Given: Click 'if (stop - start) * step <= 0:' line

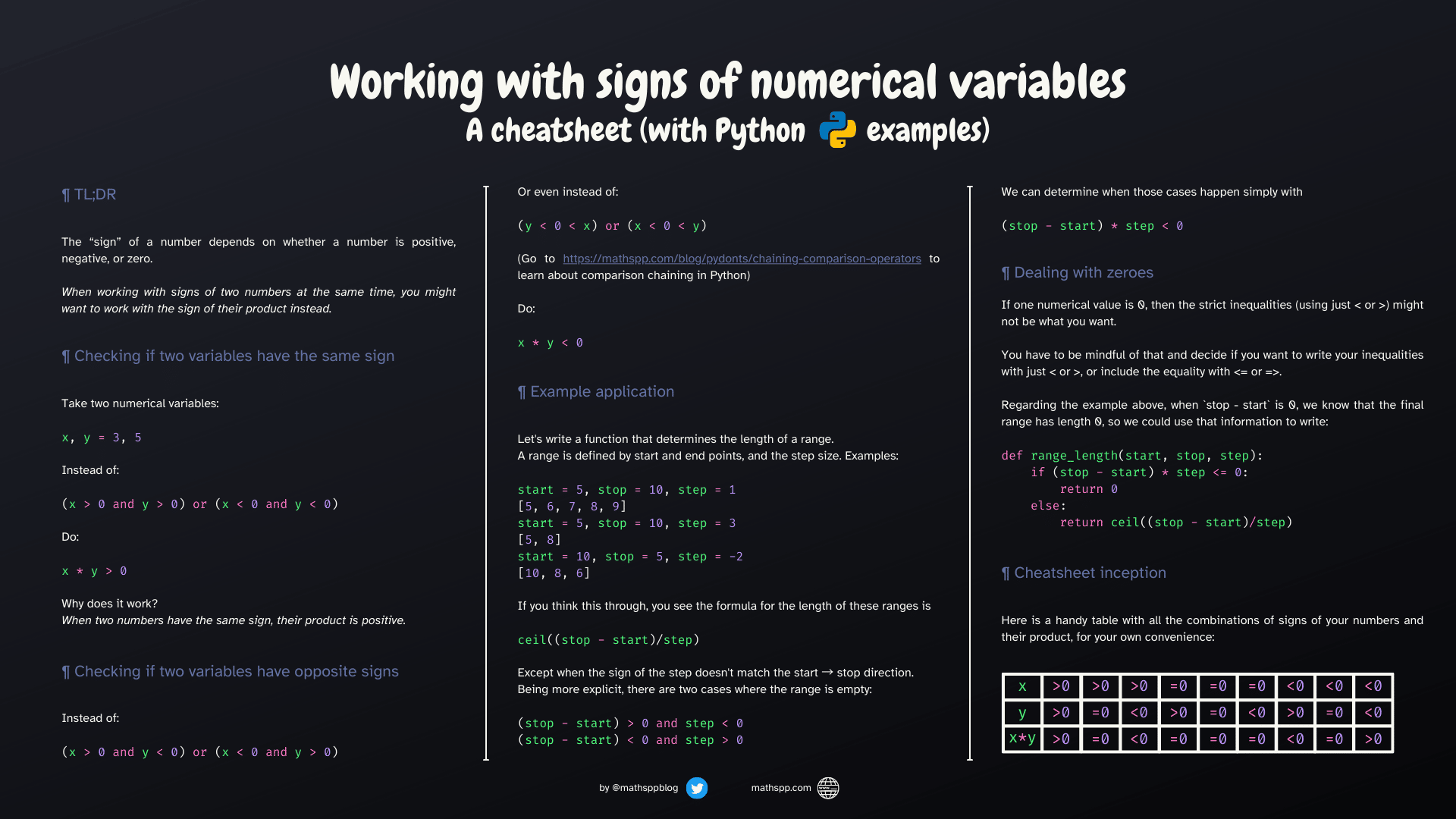Looking at the screenshot, I should coord(1139,472).
